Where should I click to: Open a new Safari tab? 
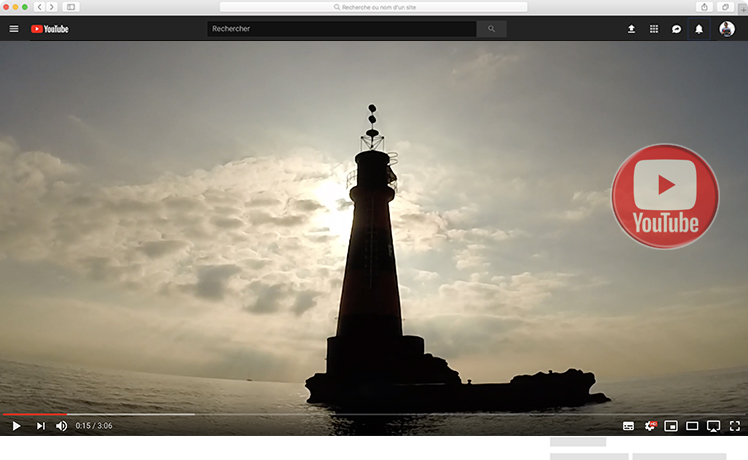click(743, 9)
